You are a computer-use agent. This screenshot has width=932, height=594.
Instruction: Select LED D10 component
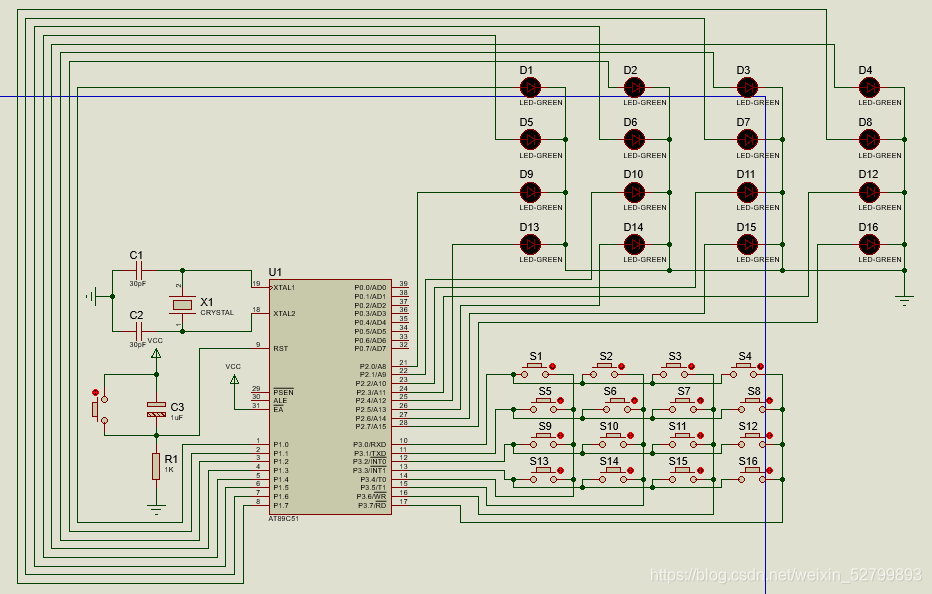(634, 192)
